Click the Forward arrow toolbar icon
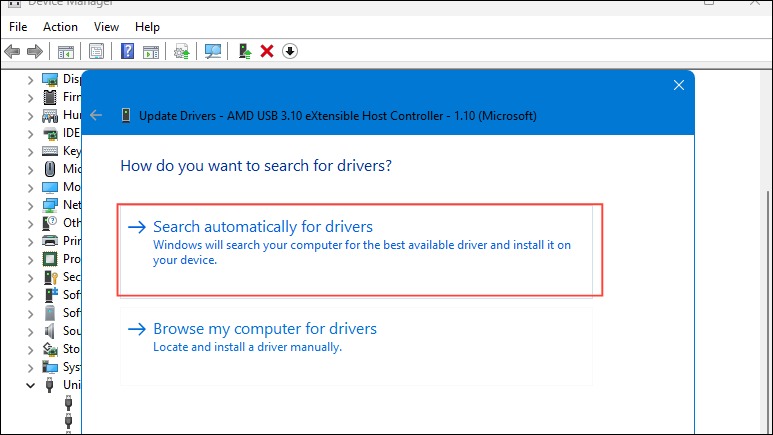 pyautogui.click(x=35, y=51)
